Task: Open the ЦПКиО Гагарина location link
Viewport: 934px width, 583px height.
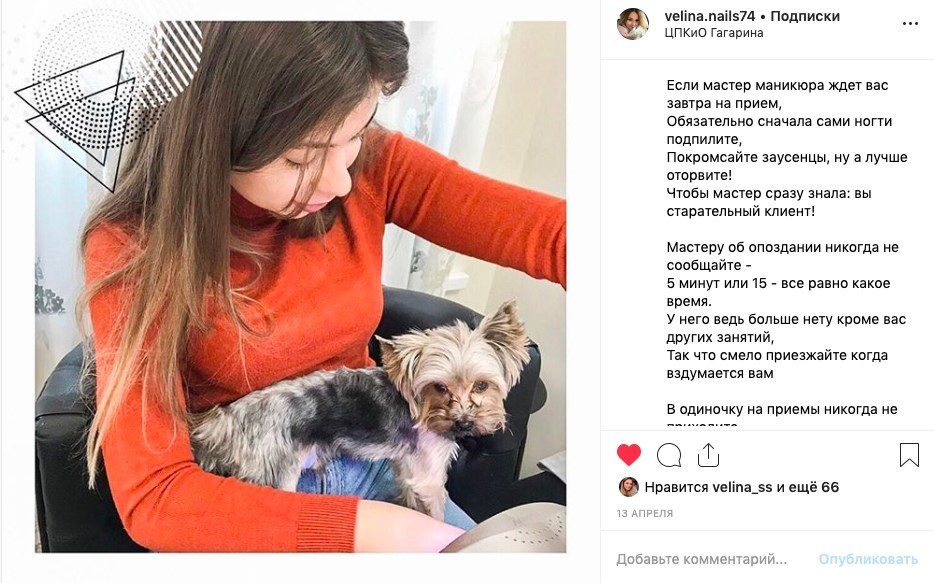Action: click(714, 33)
